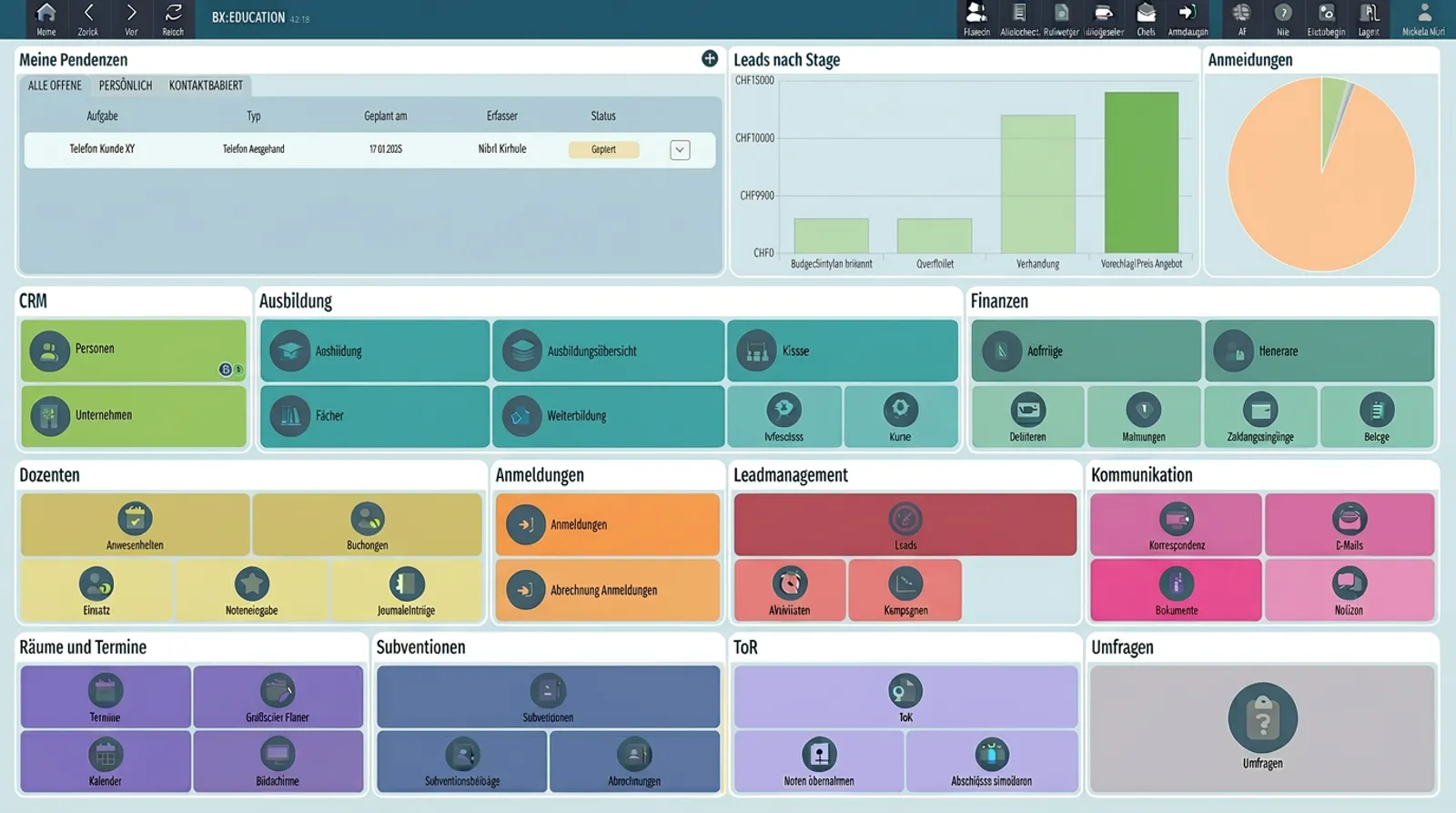Open the Weiterbildung tile

point(608,416)
